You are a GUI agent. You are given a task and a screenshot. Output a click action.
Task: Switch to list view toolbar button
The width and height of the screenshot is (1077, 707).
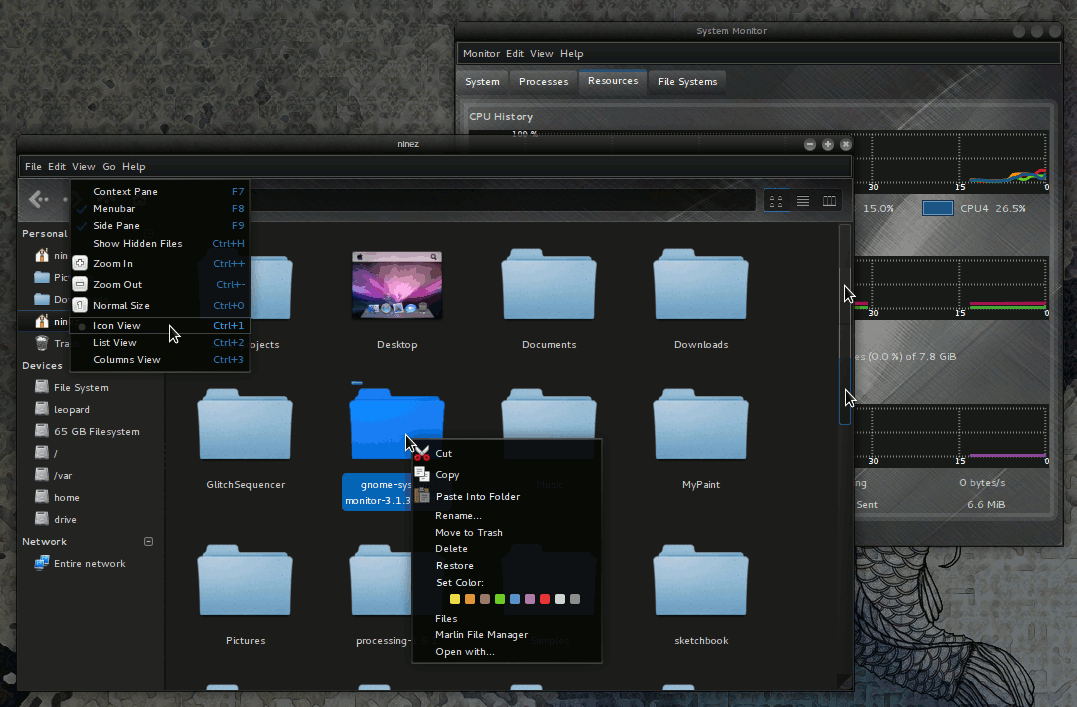(x=802, y=201)
